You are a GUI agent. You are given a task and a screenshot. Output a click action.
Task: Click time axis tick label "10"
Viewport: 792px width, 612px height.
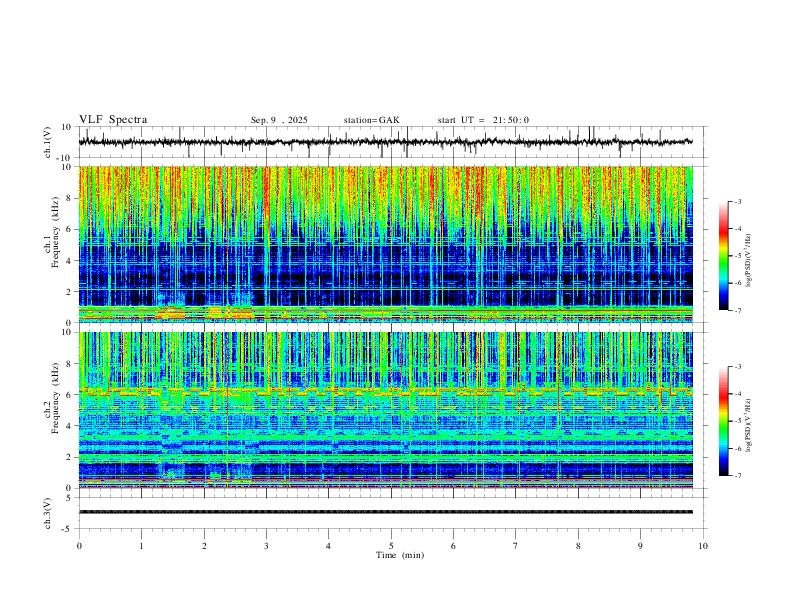point(703,546)
